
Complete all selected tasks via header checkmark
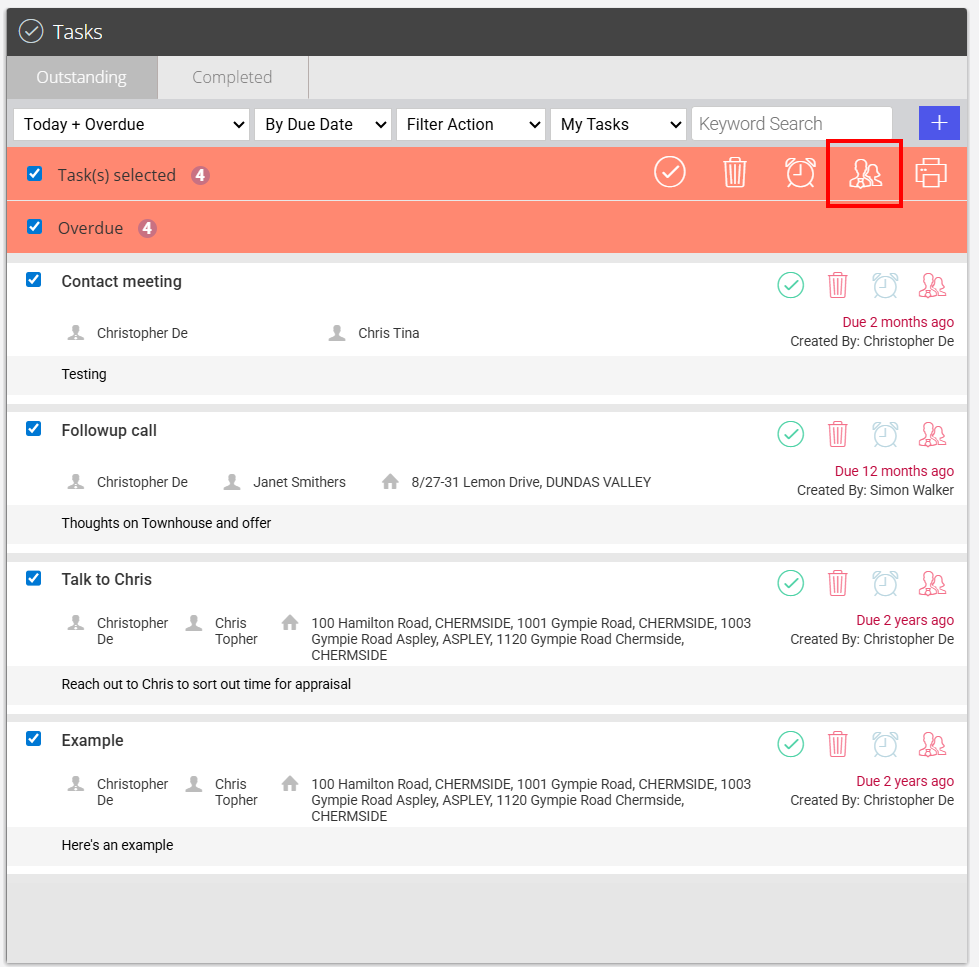coord(669,172)
